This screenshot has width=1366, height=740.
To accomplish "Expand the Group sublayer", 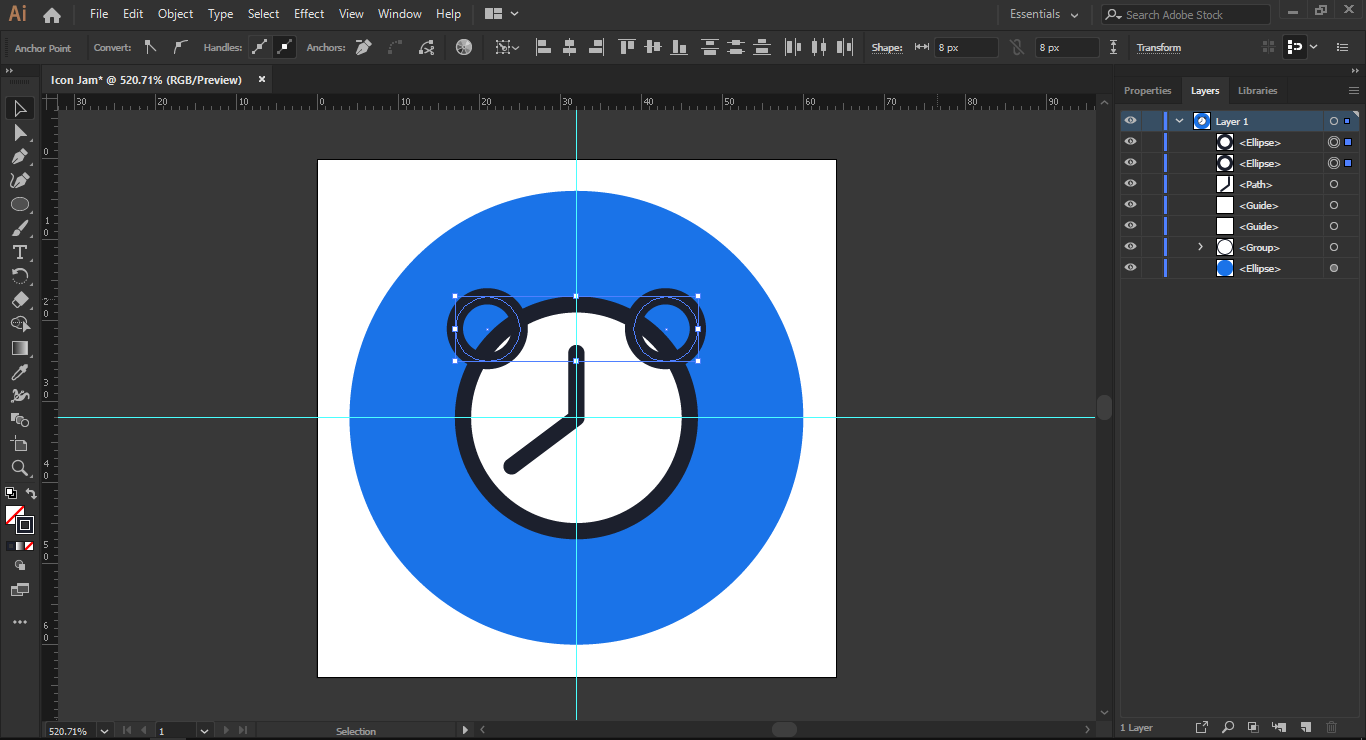I will click(1201, 247).
